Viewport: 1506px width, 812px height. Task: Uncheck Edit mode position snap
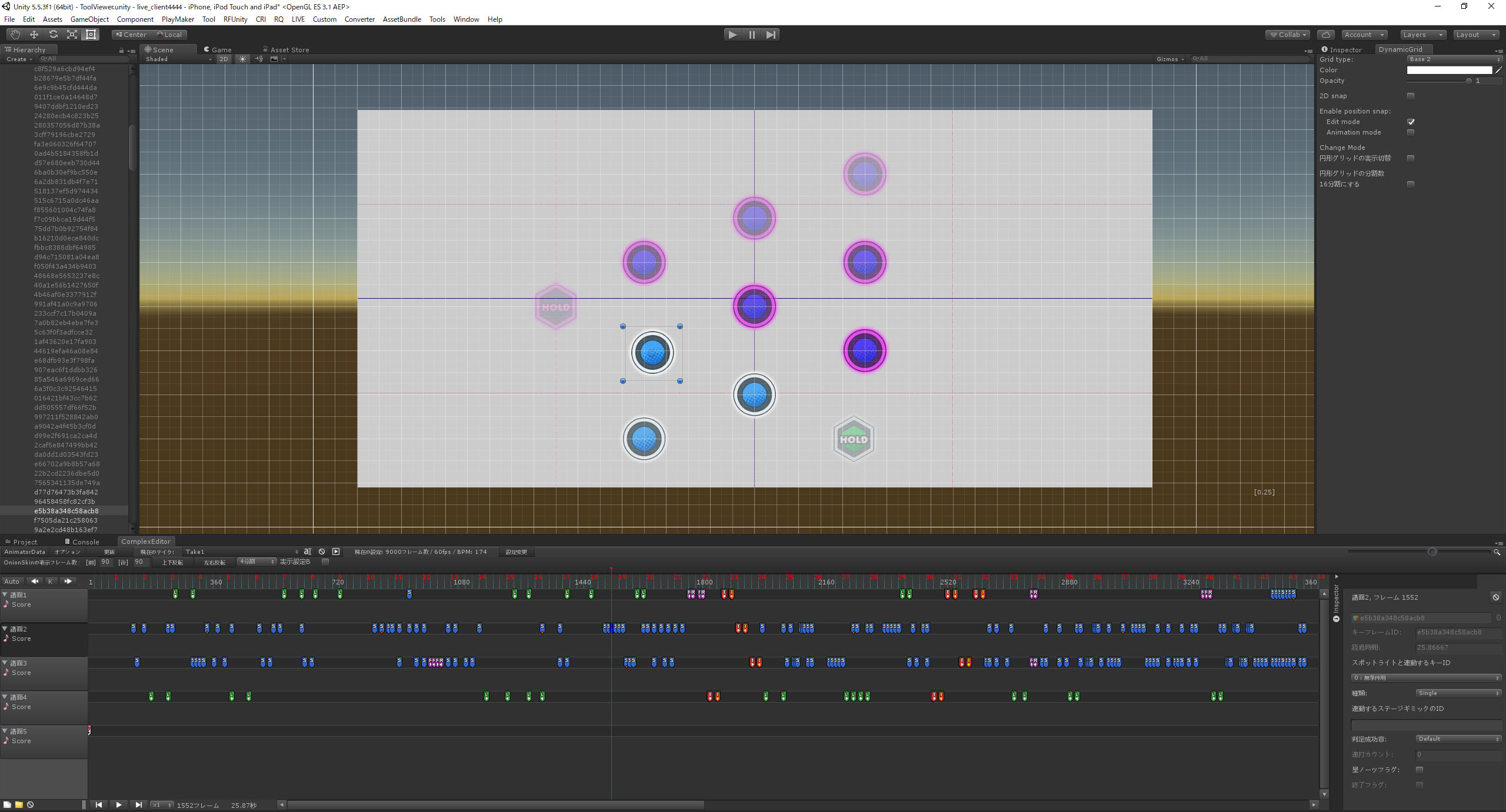pyautogui.click(x=1411, y=122)
